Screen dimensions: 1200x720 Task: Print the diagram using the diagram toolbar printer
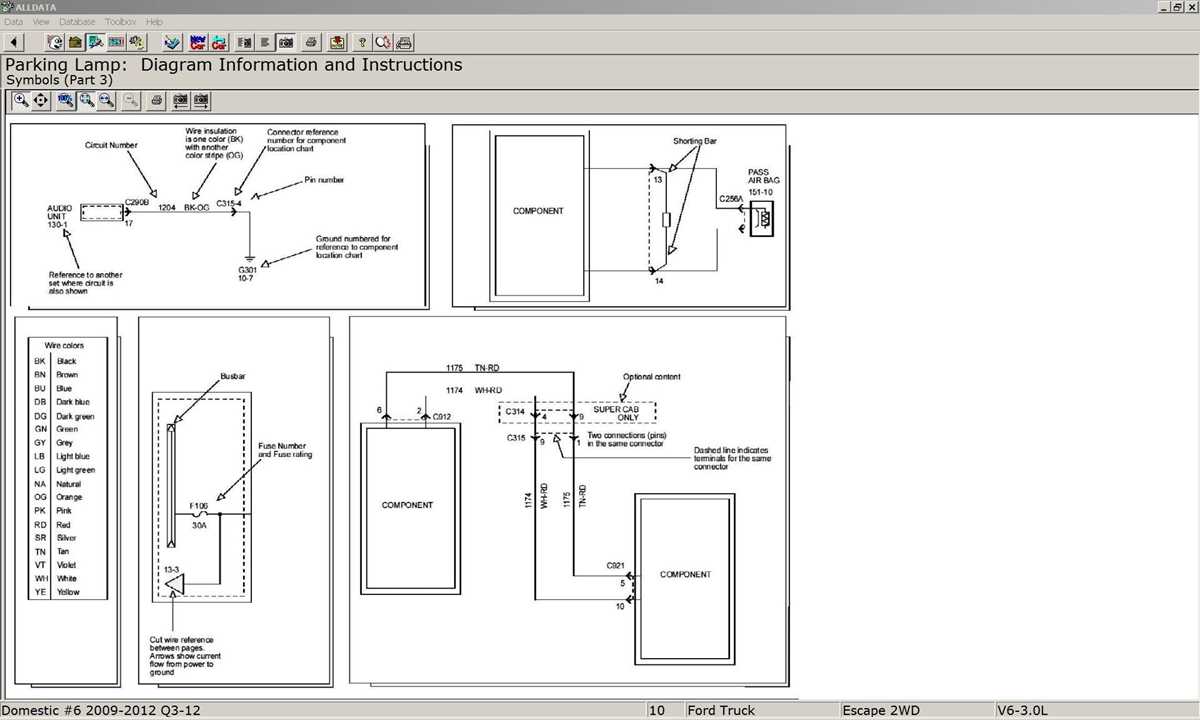coord(156,100)
